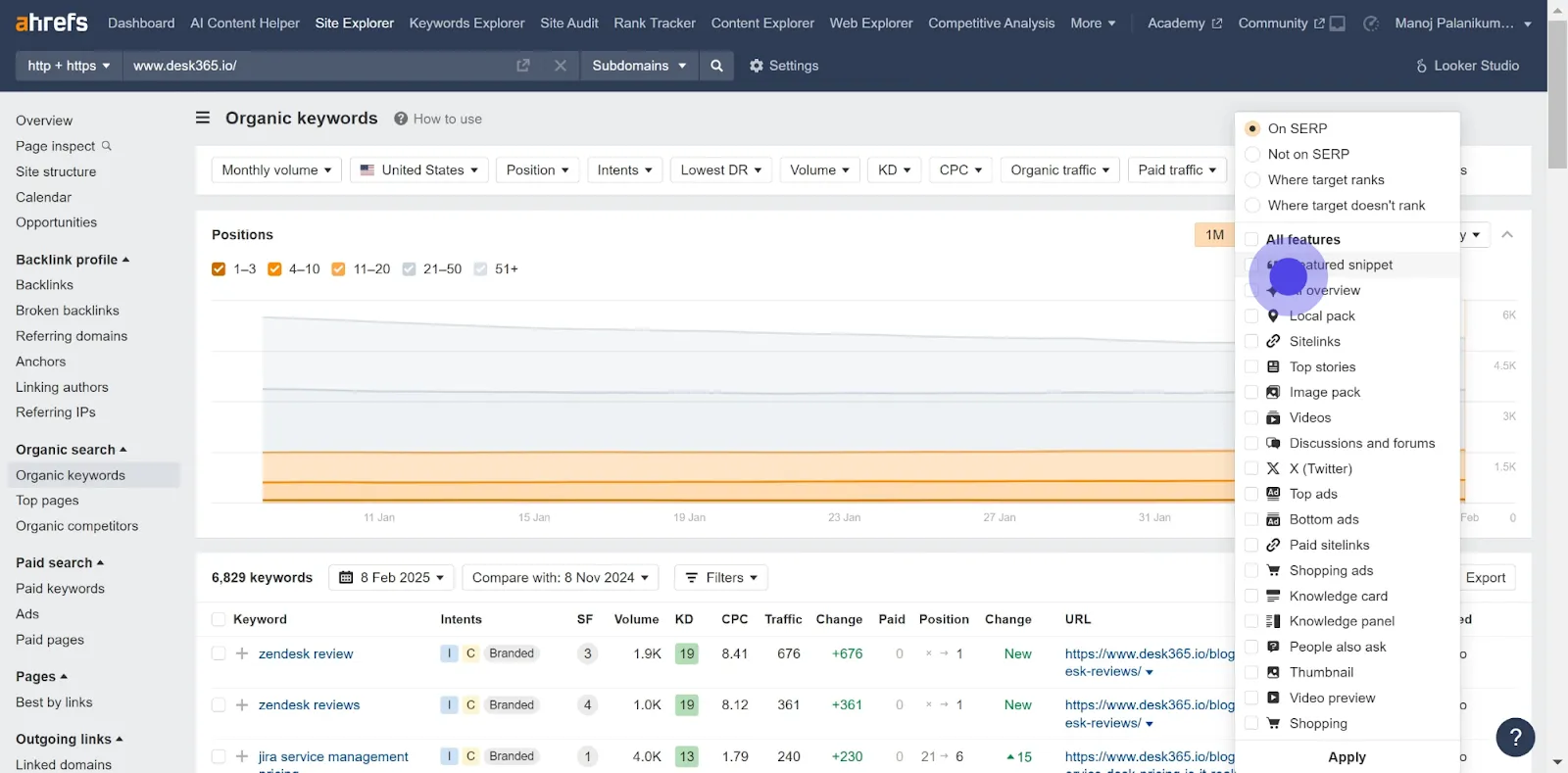The width and height of the screenshot is (1568, 773).
Task: Click plus icon beside zendesk review
Action: (x=242, y=653)
